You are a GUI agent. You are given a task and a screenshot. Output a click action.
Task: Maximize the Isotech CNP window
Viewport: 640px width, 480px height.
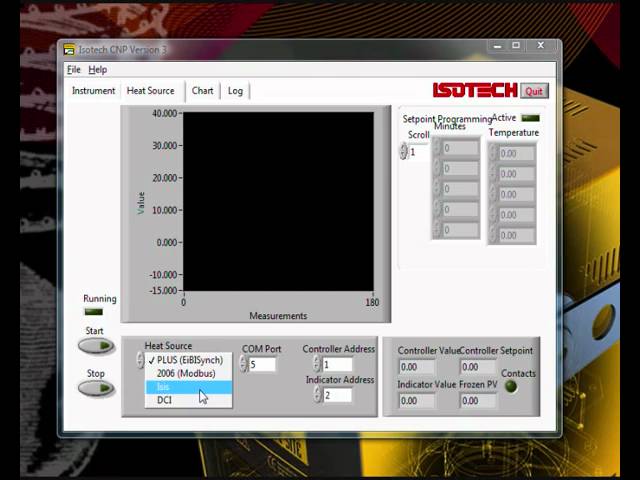pos(516,46)
